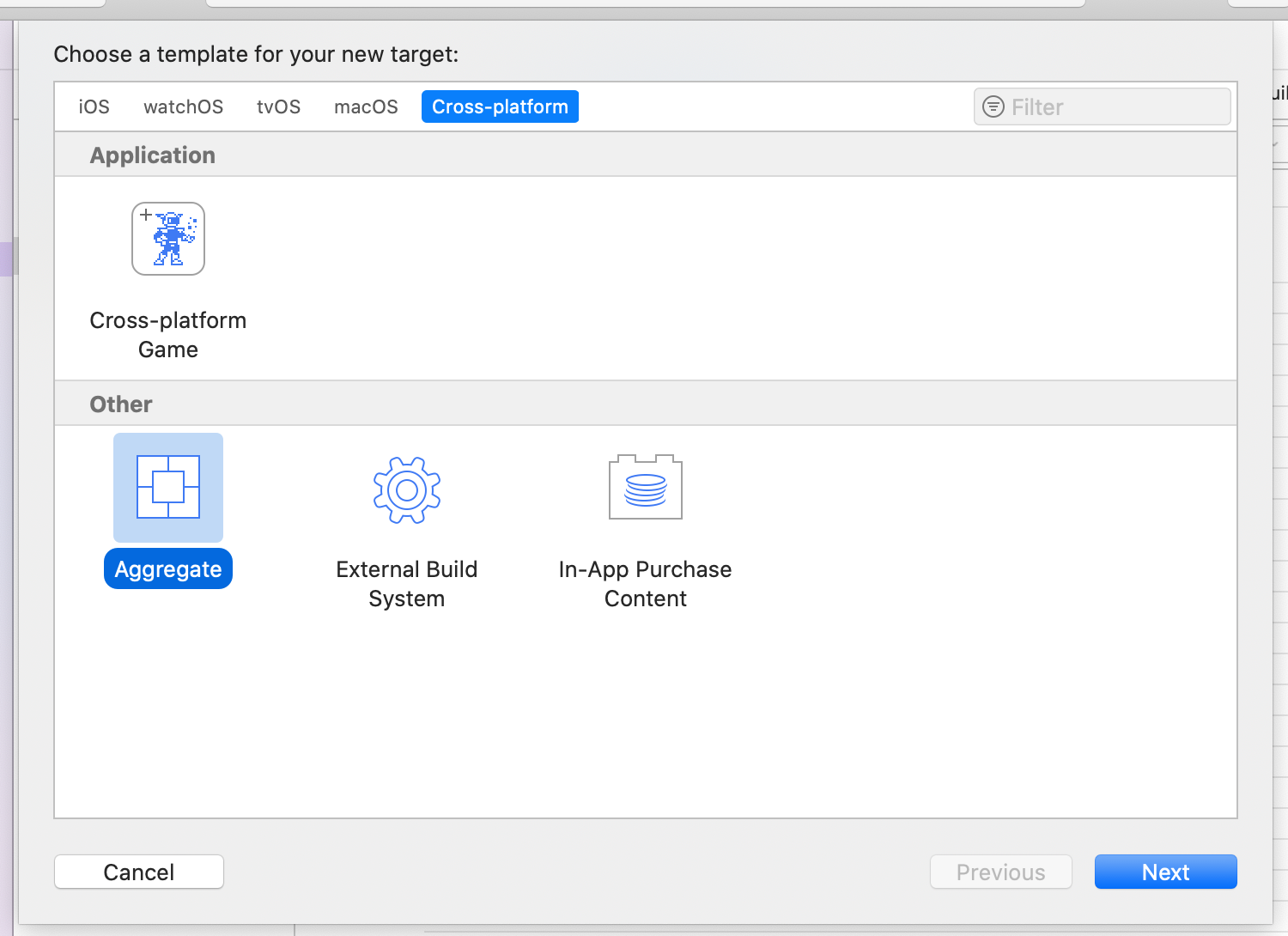Click the Previous button
The image size is (1288, 936).
(1001, 872)
